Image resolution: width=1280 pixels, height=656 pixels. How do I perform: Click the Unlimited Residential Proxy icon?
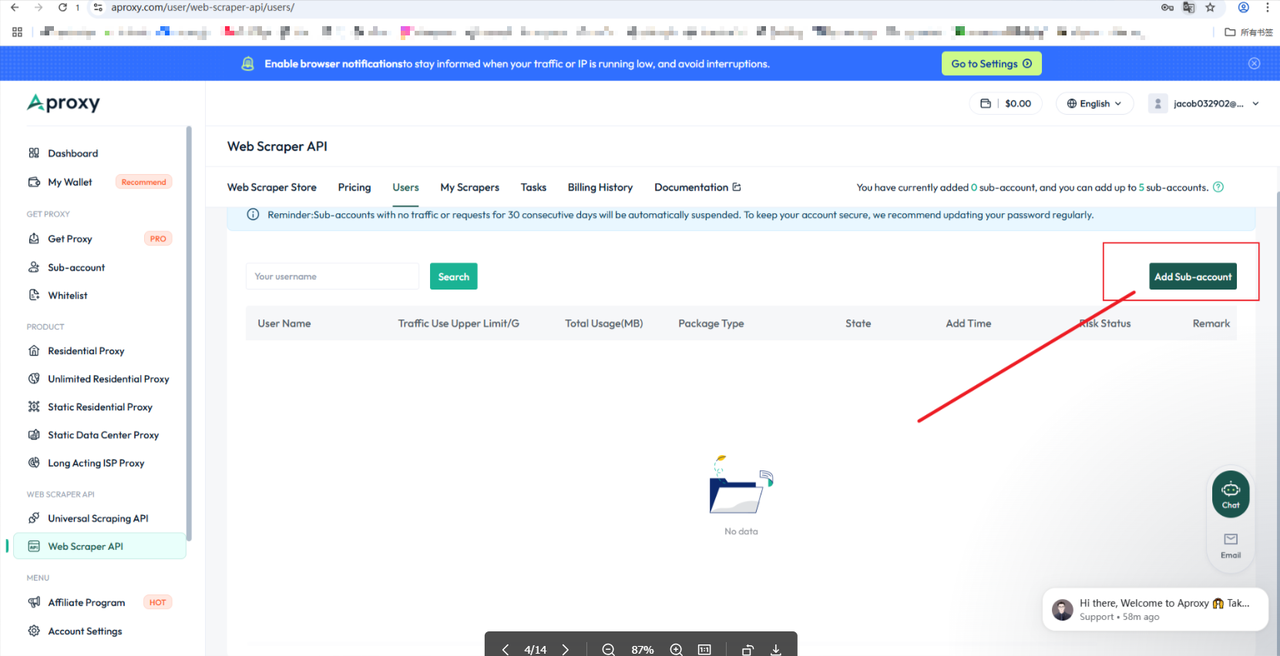pyautogui.click(x=34, y=379)
